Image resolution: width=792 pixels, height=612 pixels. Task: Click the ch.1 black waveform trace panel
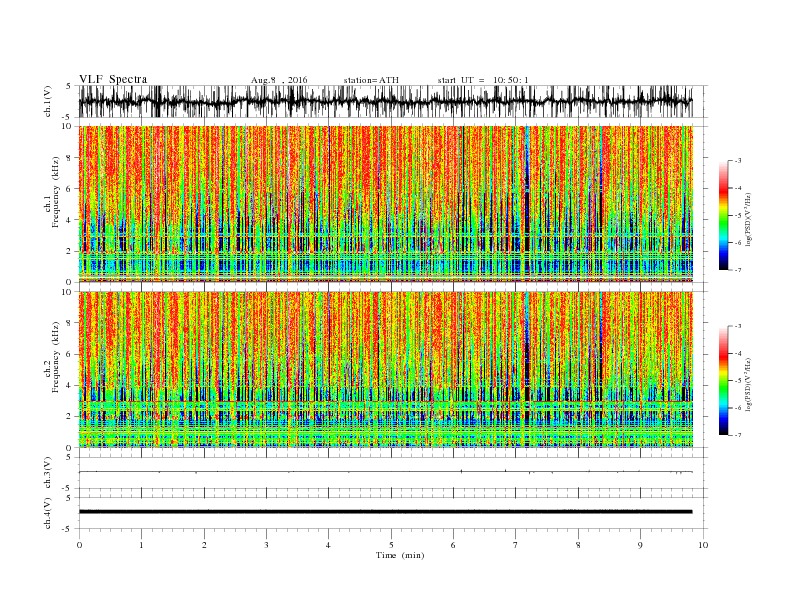[385, 101]
